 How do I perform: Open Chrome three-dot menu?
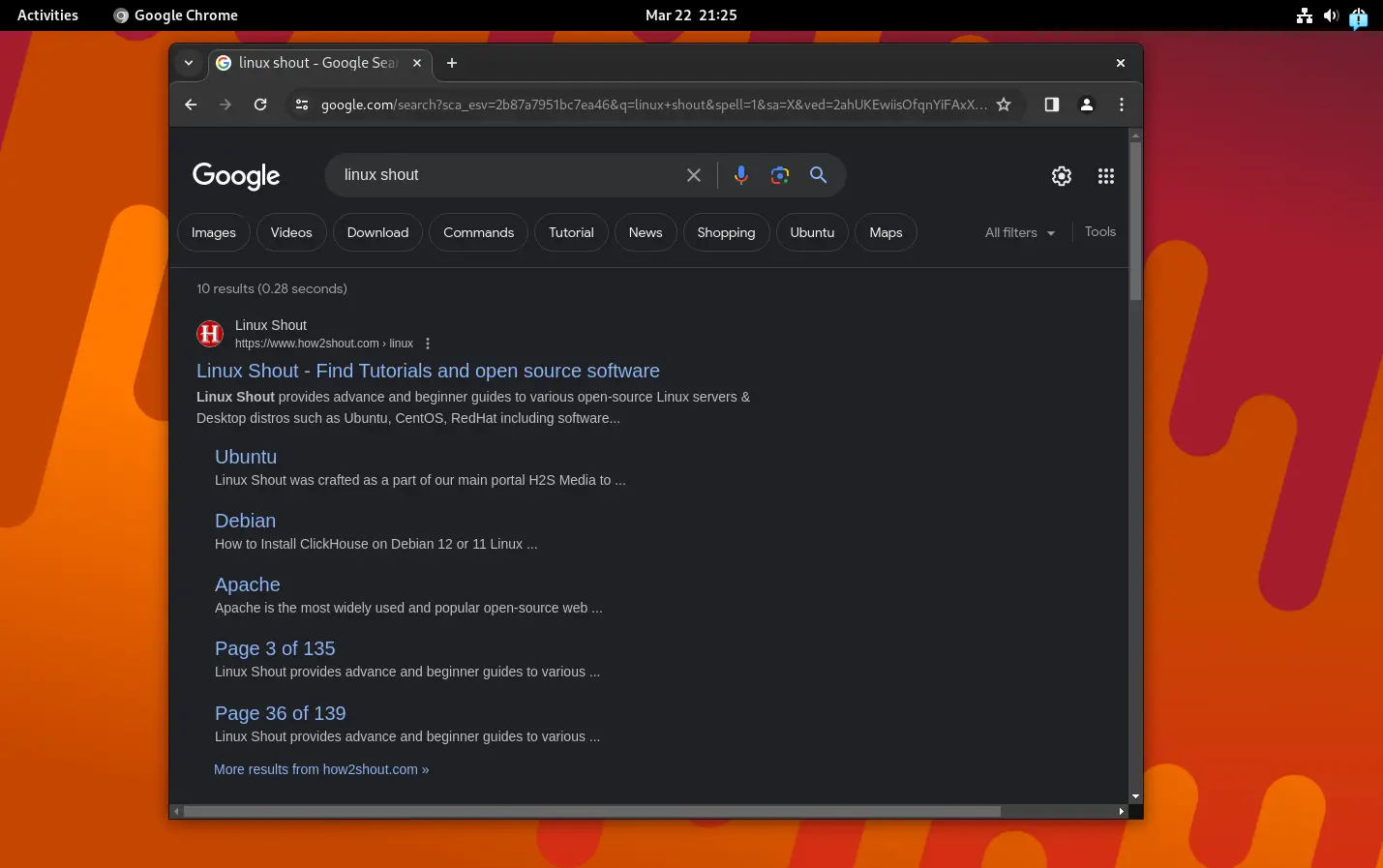[1122, 105]
